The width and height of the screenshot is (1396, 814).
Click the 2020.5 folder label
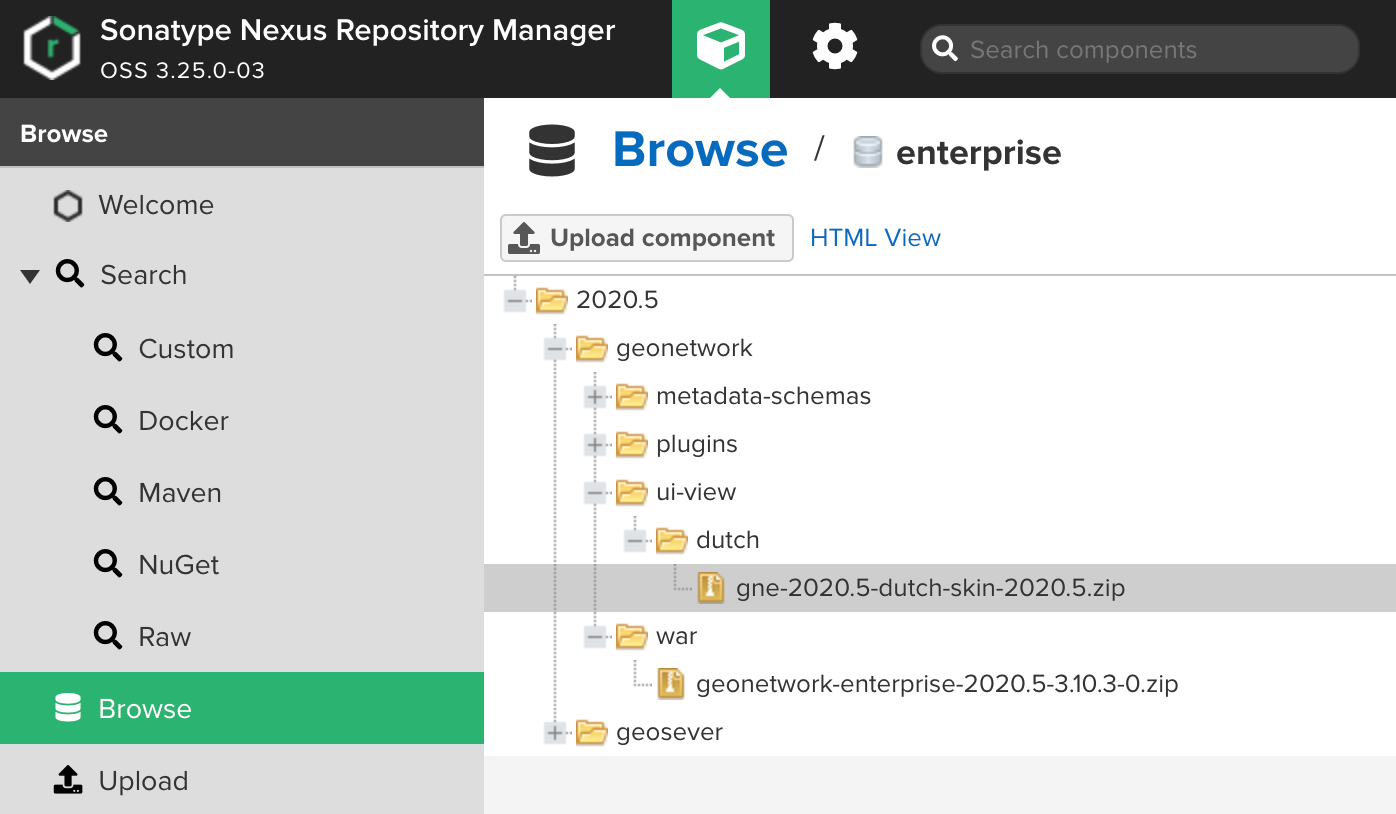click(617, 300)
